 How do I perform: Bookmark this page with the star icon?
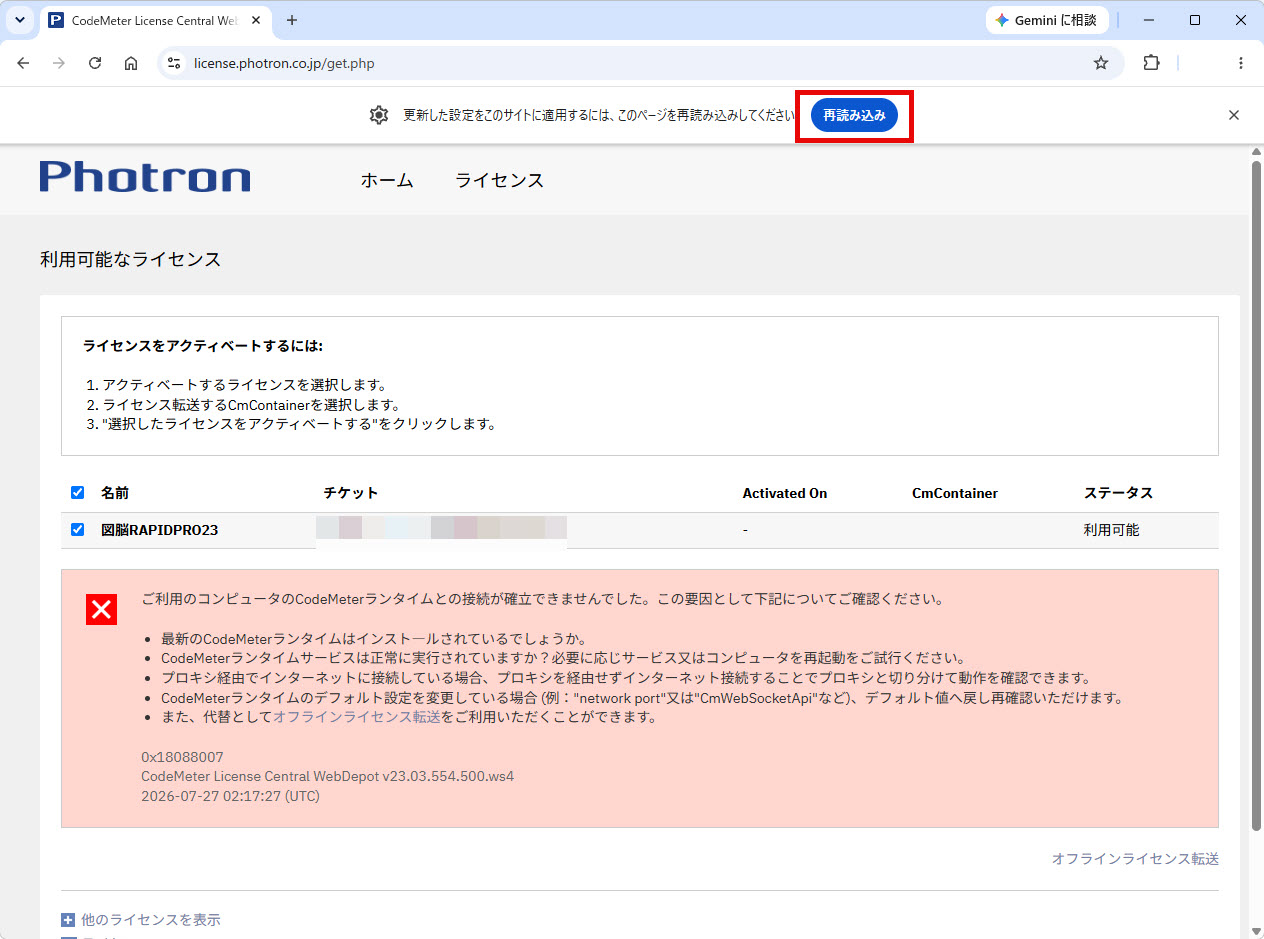1101,63
